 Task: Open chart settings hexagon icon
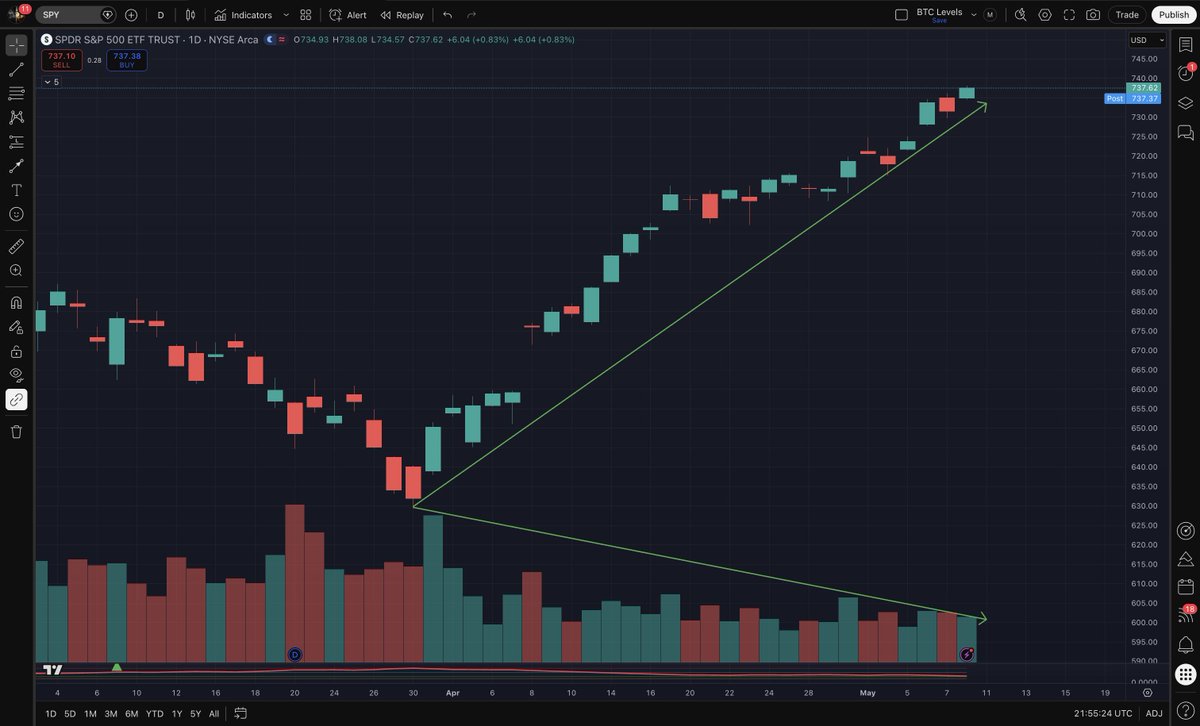tap(1045, 15)
